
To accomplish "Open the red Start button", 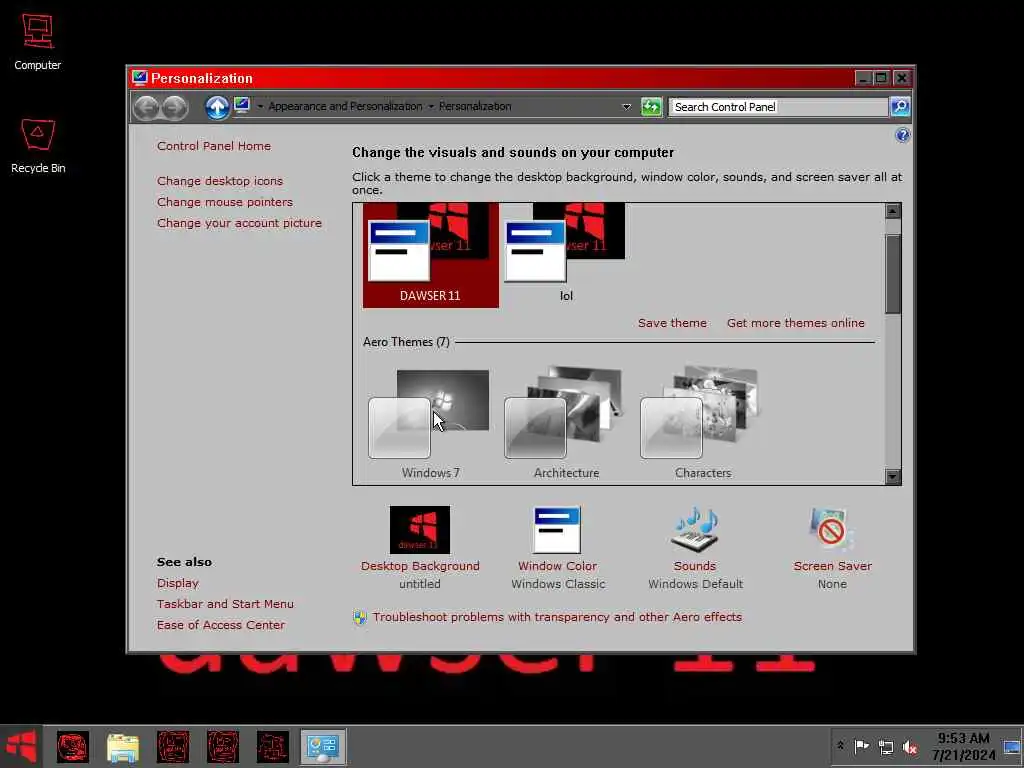I will 21,746.
